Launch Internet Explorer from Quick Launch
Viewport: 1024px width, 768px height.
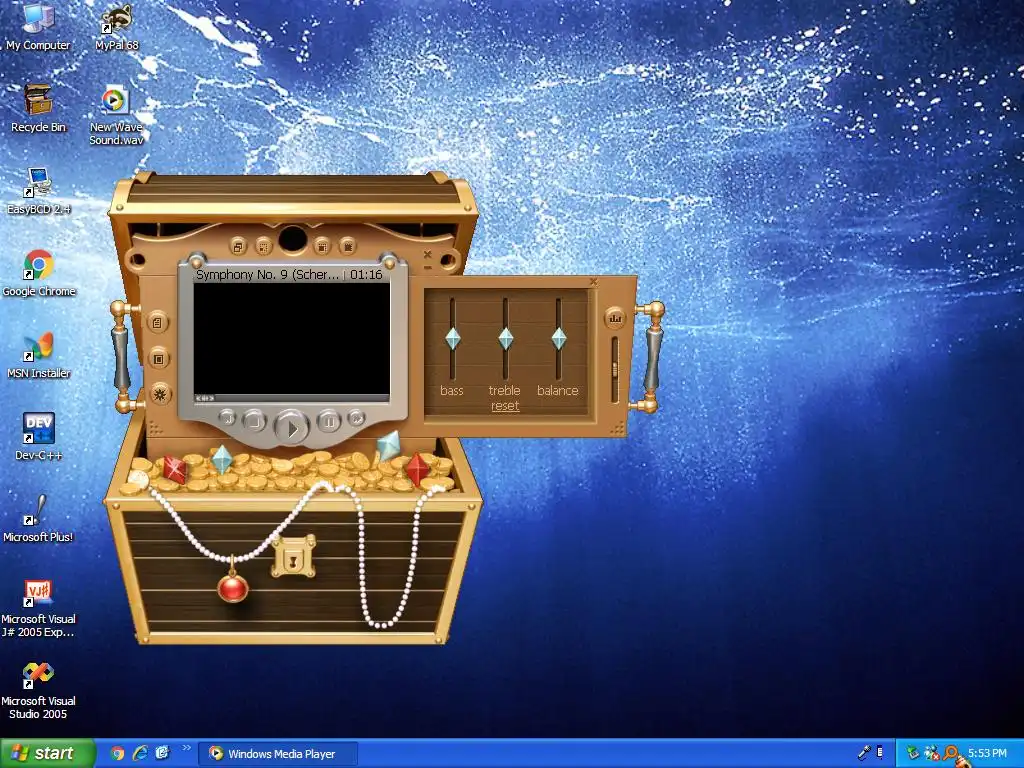(140, 753)
